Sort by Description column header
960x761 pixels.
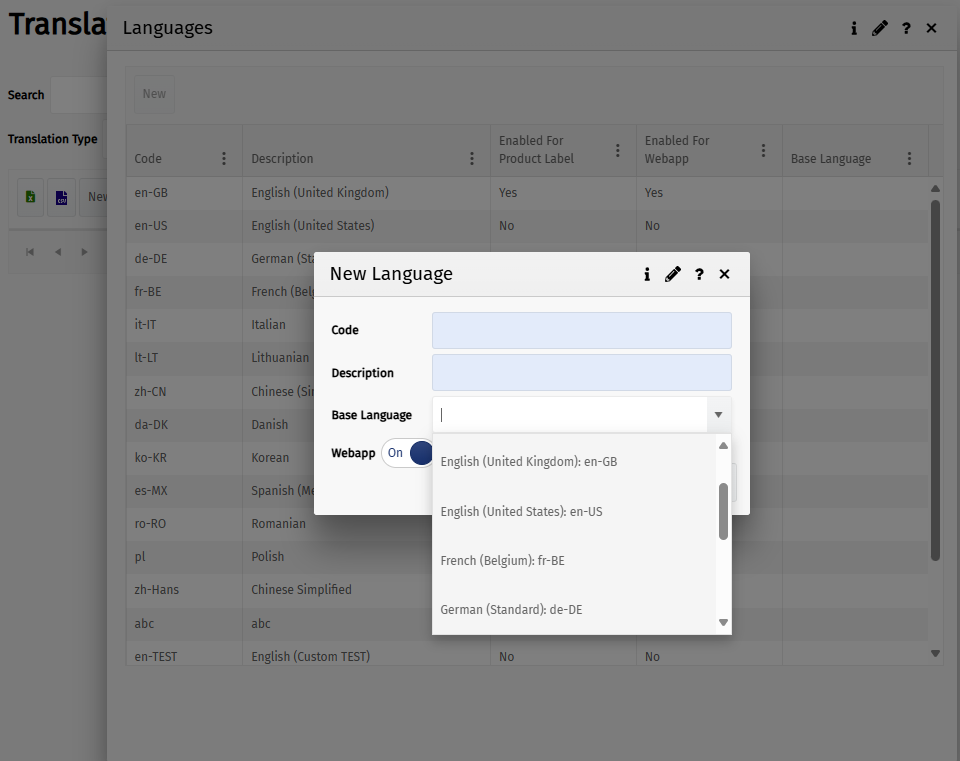[282, 159]
